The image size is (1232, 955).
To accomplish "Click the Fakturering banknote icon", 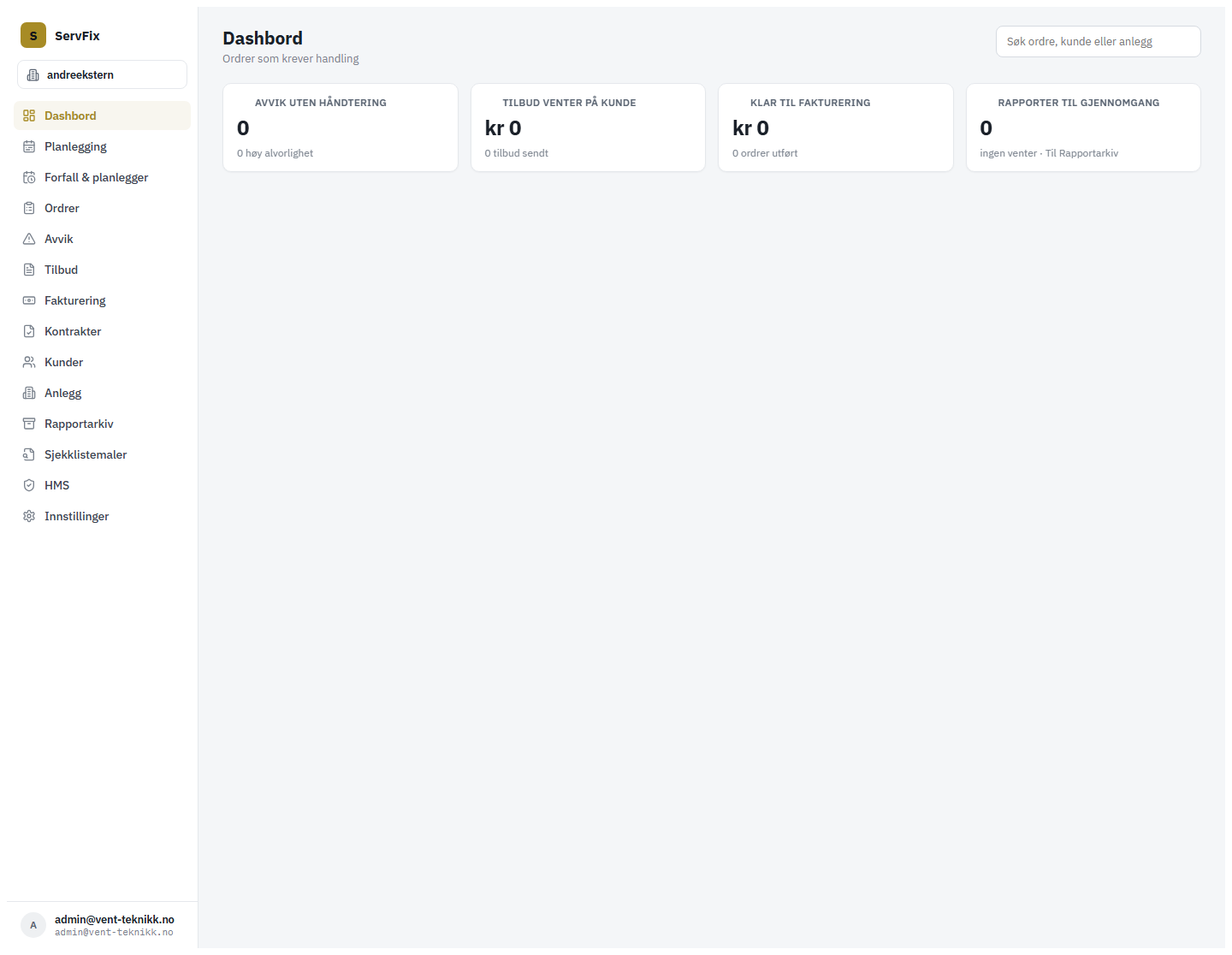I will (x=29, y=300).
